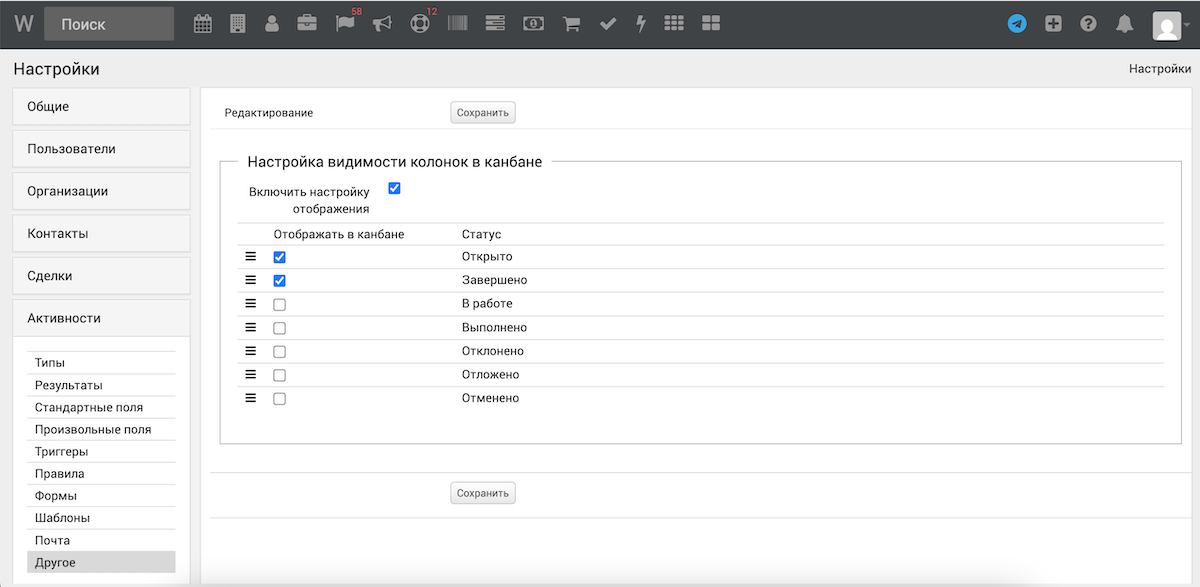Open the user avatar dropdown menu
This screenshot has width=1200, height=587.
click(x=1170, y=25)
